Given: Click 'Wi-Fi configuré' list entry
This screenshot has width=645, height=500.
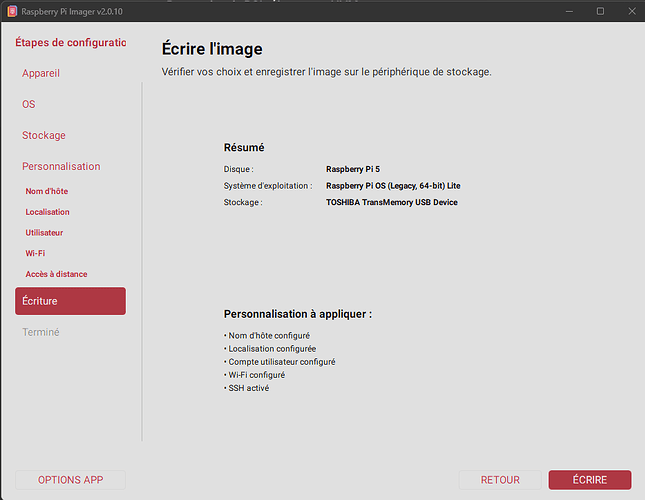Looking at the screenshot, I should pyautogui.click(x=257, y=375).
